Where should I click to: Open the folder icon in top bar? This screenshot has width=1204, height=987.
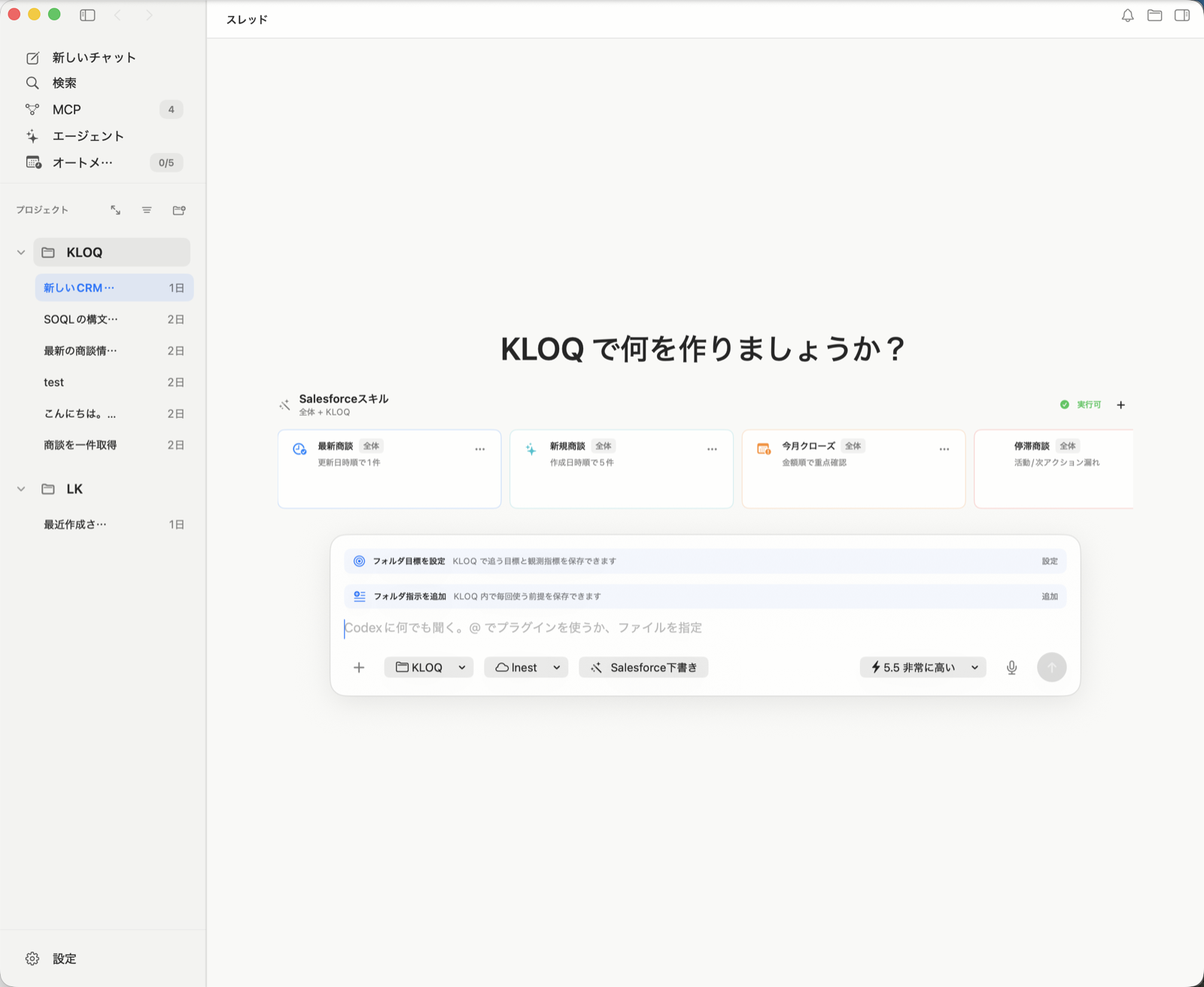point(1154,15)
